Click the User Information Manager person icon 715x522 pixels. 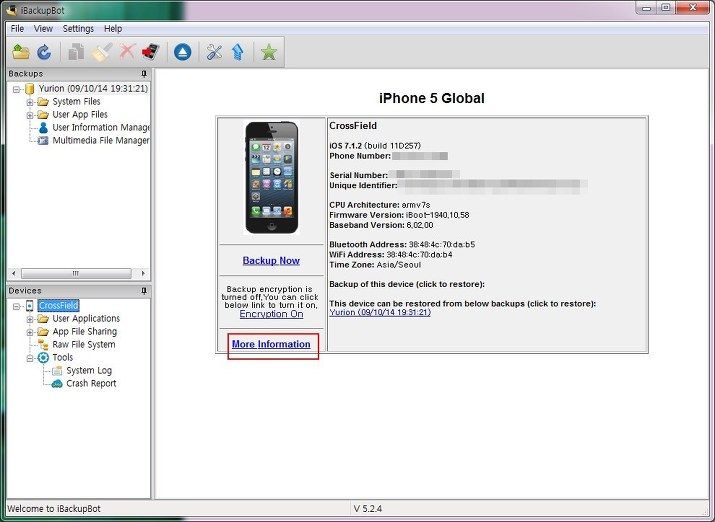(x=43, y=127)
